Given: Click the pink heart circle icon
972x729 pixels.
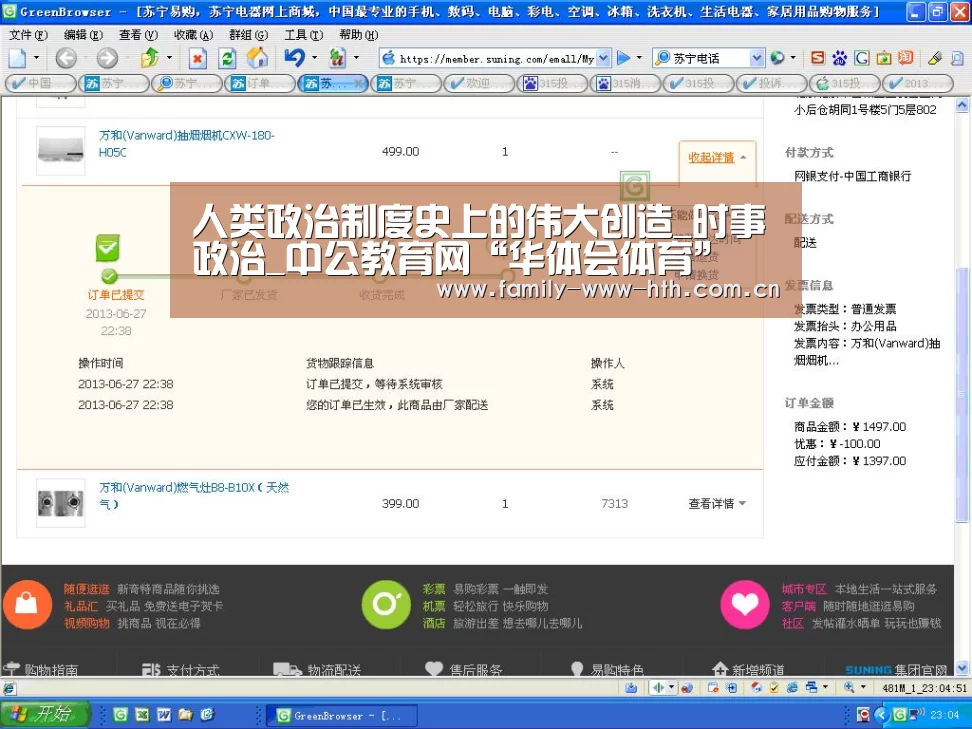Looking at the screenshot, I should pos(745,604).
